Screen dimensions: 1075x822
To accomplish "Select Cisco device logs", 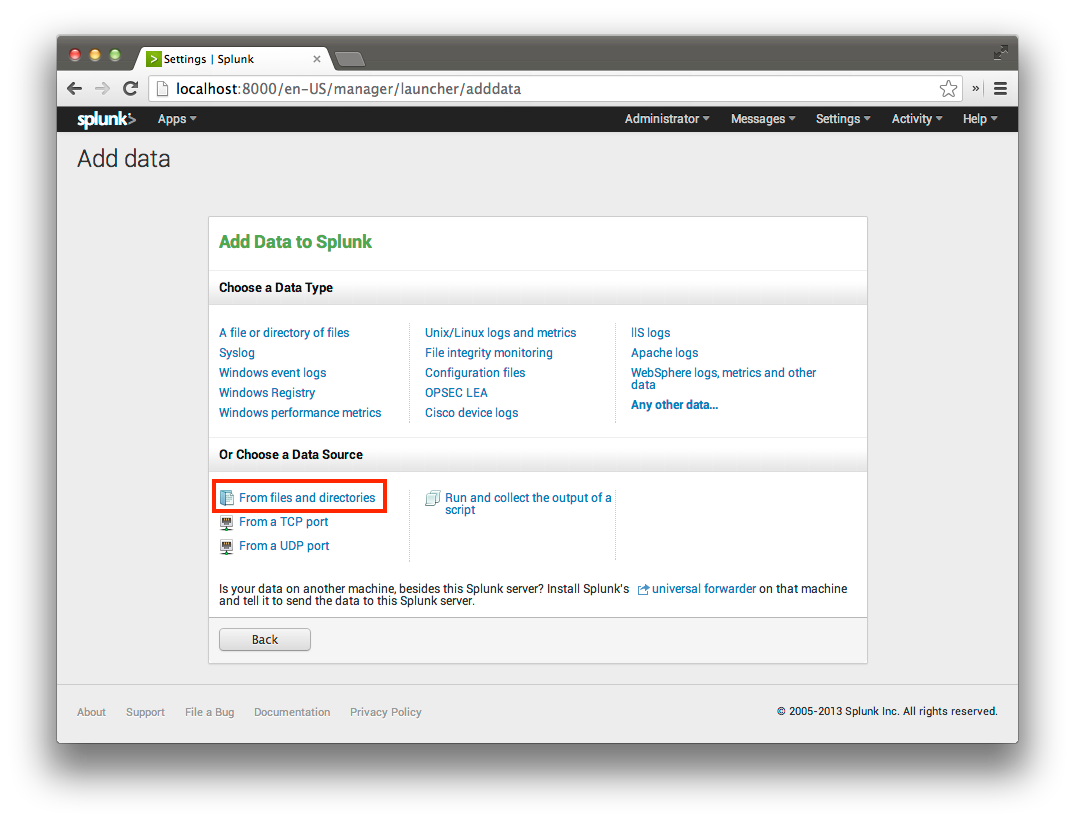I will pos(472,412).
